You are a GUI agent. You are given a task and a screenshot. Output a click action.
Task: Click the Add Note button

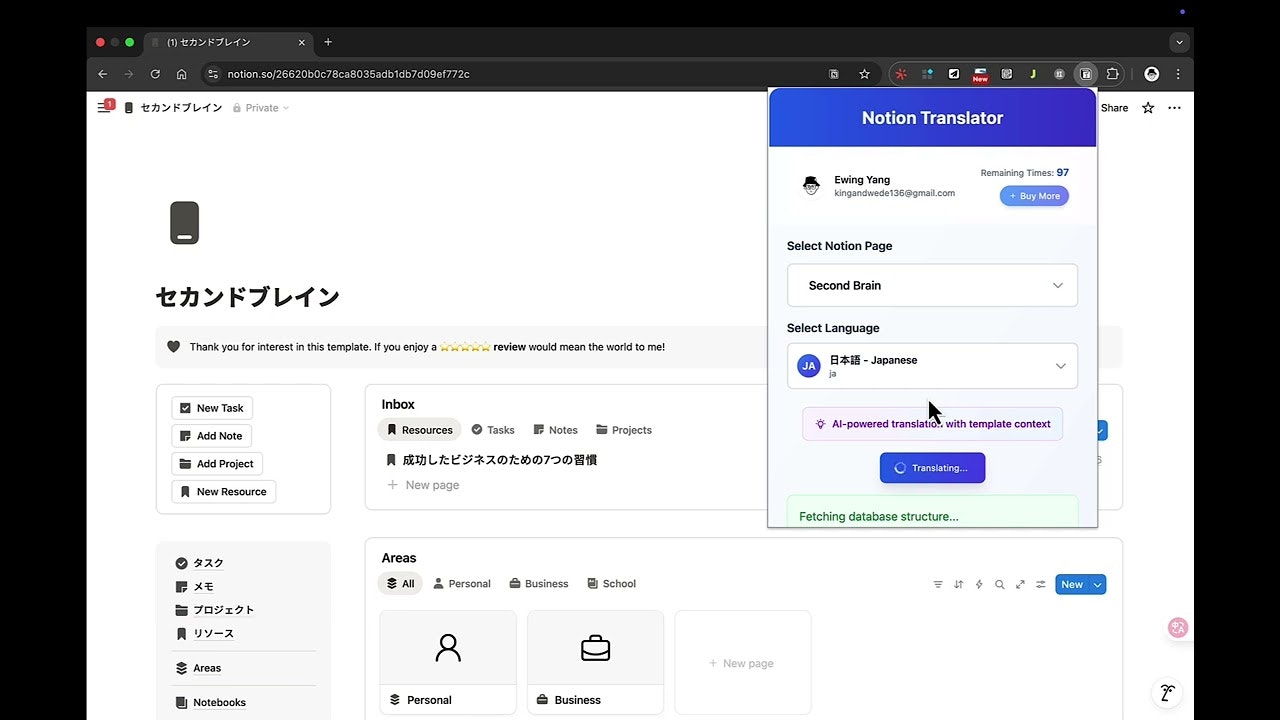coord(211,436)
